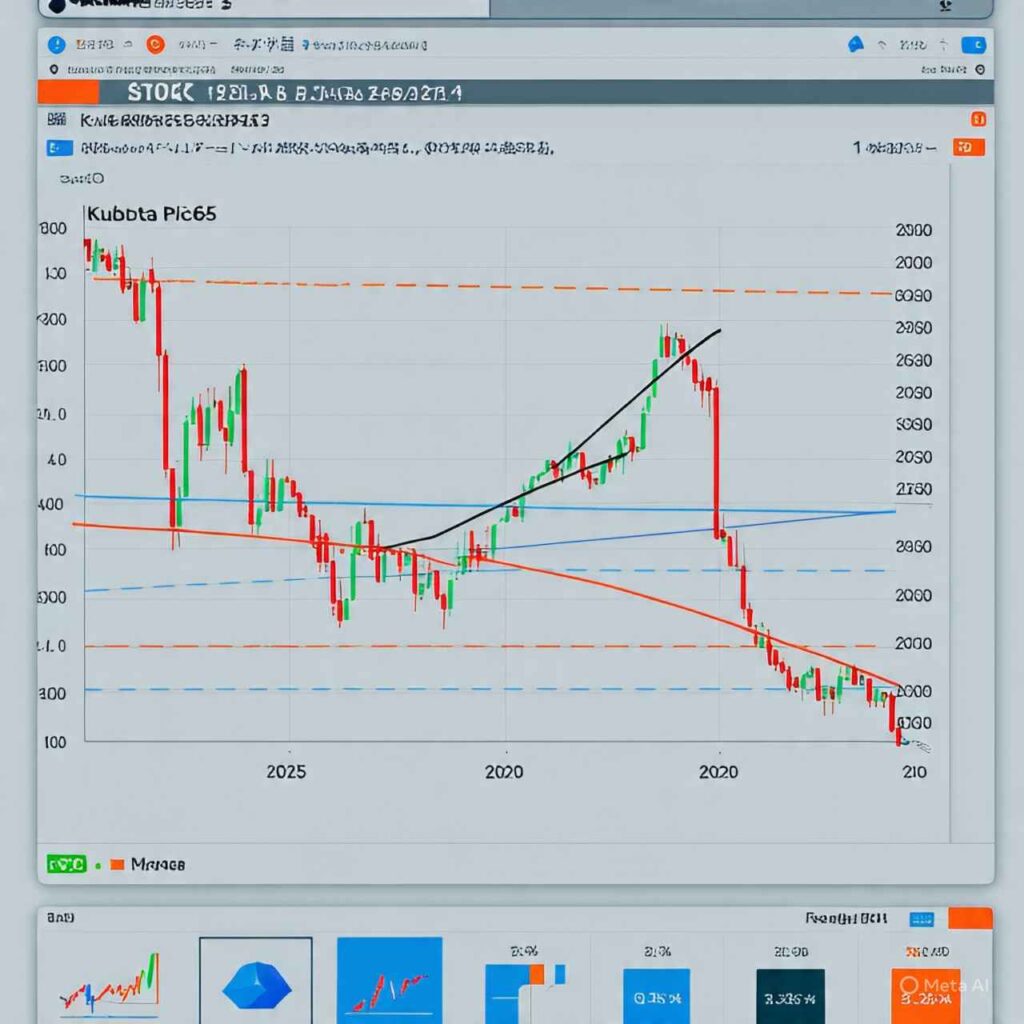Open the blue-and-orange bar chart widget
This screenshot has width=1024, height=1024.
coord(525,993)
